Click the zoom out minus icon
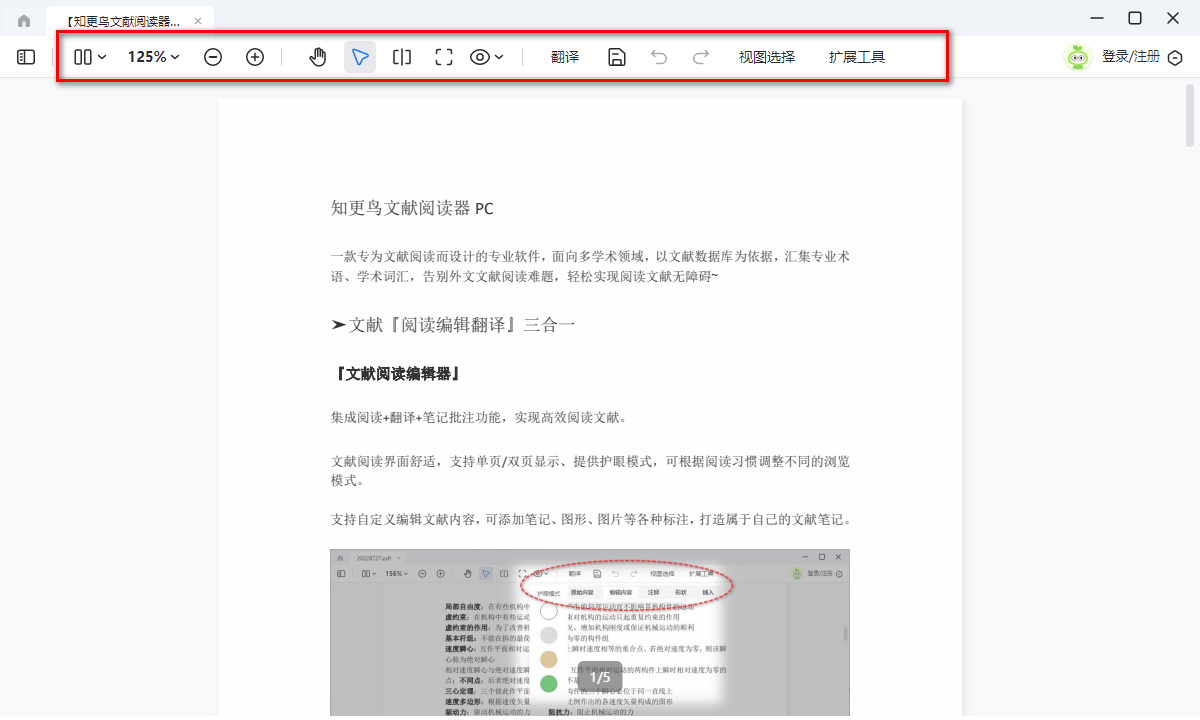The width and height of the screenshot is (1200, 720). [x=213, y=57]
